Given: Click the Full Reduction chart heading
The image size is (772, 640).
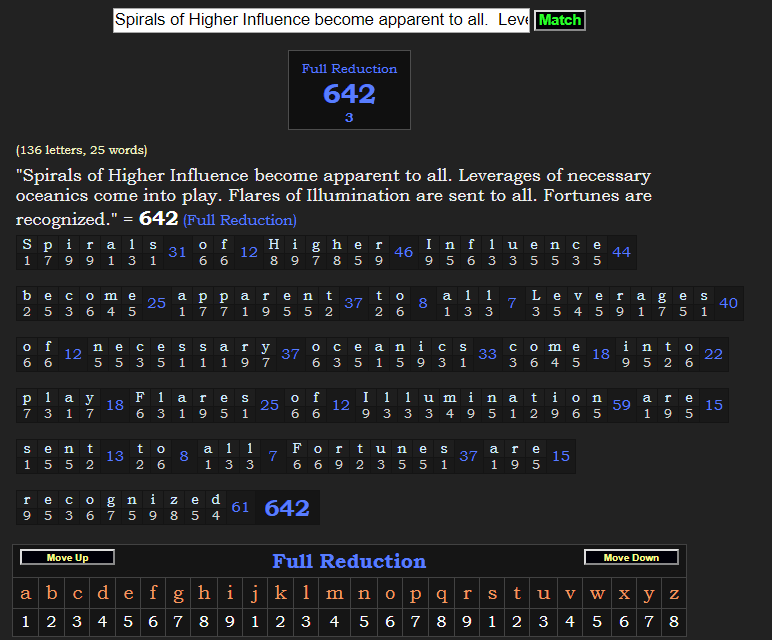Looking at the screenshot, I should tap(349, 561).
